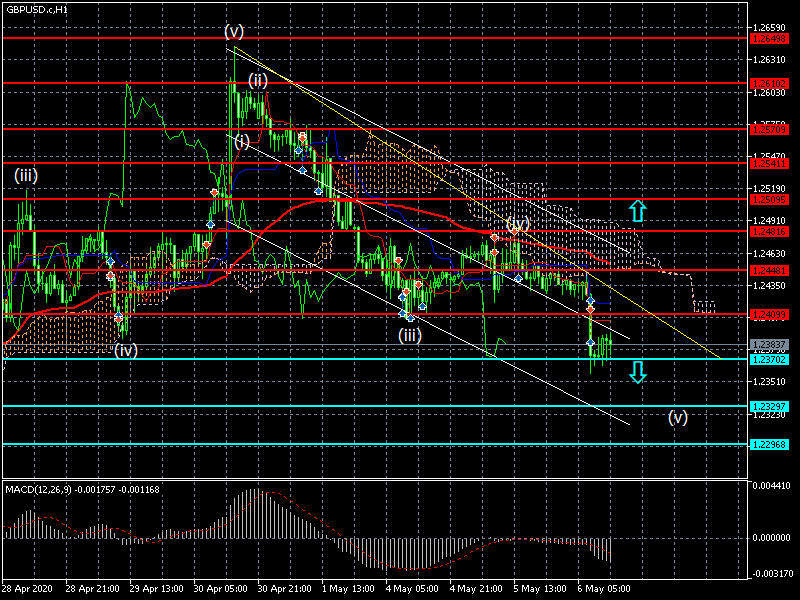The width and height of the screenshot is (800, 600).
Task: Select the 1.25709 red price level tag
Action: [769, 130]
